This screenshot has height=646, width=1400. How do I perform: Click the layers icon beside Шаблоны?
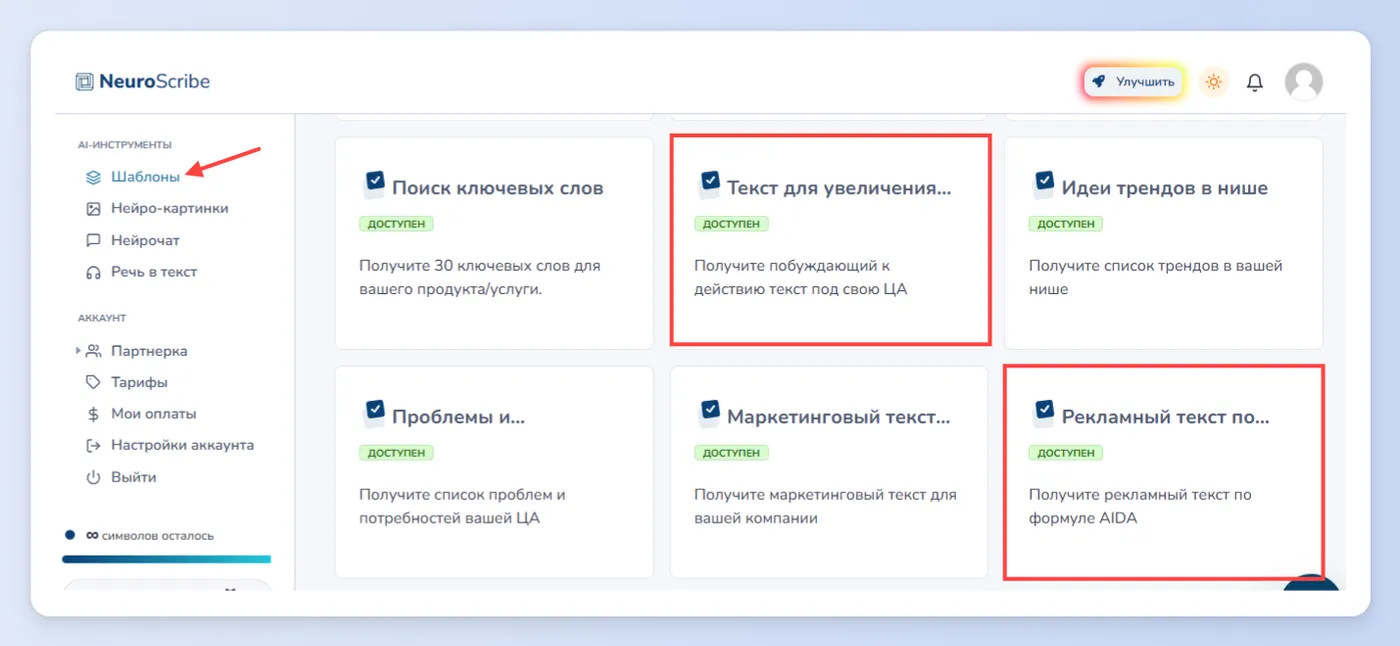[93, 177]
